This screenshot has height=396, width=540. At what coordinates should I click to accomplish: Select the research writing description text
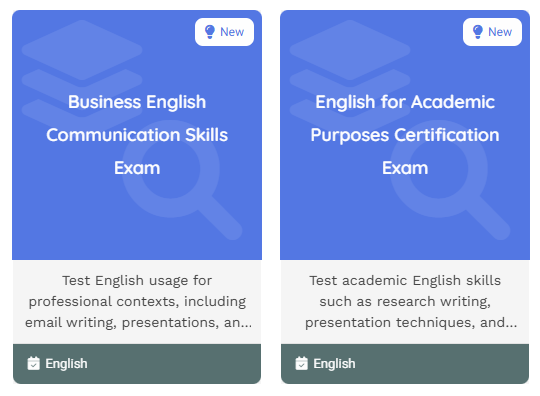coord(405,301)
